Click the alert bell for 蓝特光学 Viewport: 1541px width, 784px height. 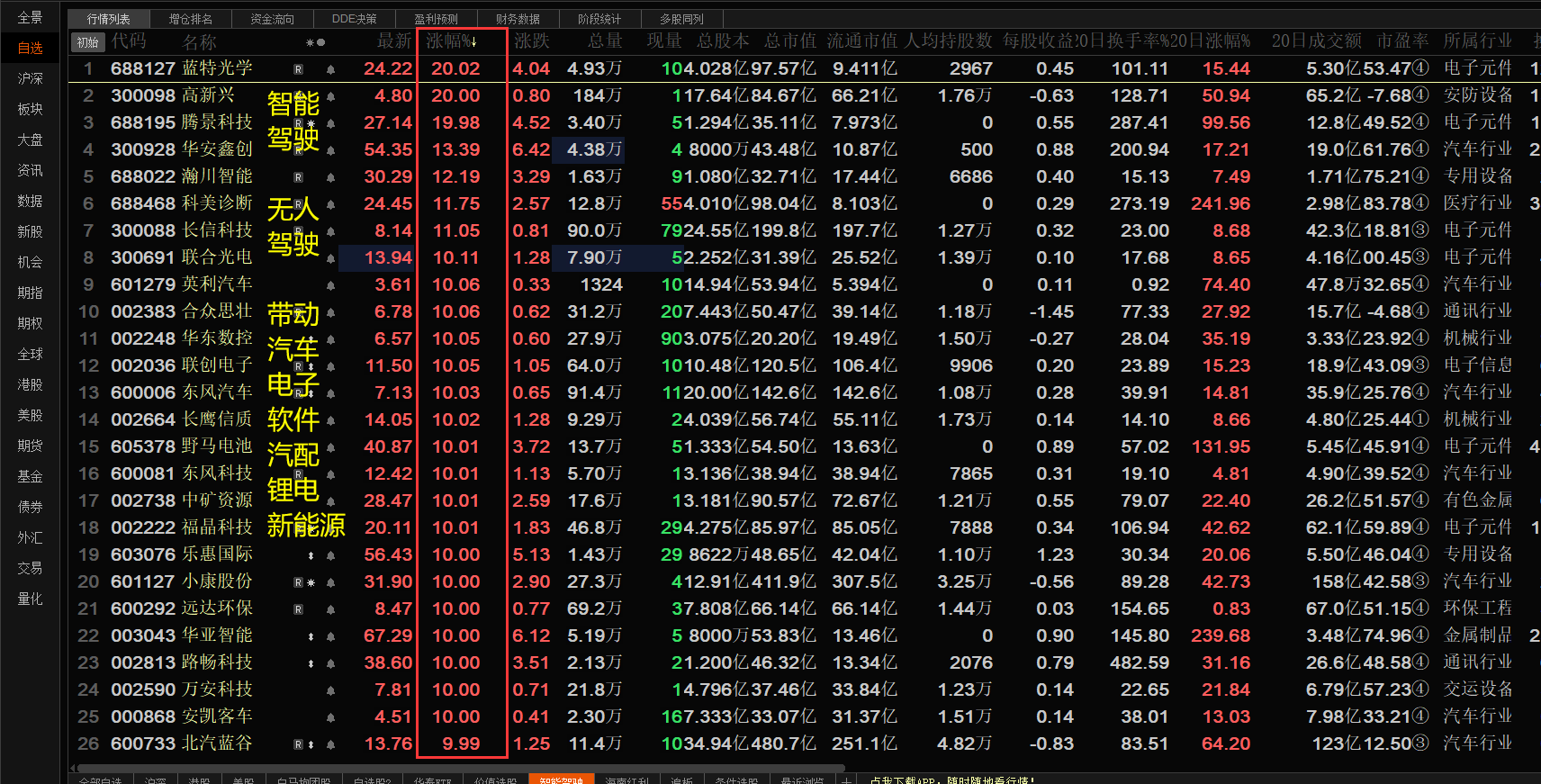tap(330, 69)
